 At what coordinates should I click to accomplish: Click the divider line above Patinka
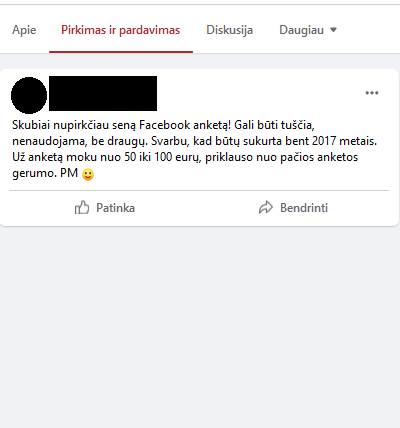[199, 190]
